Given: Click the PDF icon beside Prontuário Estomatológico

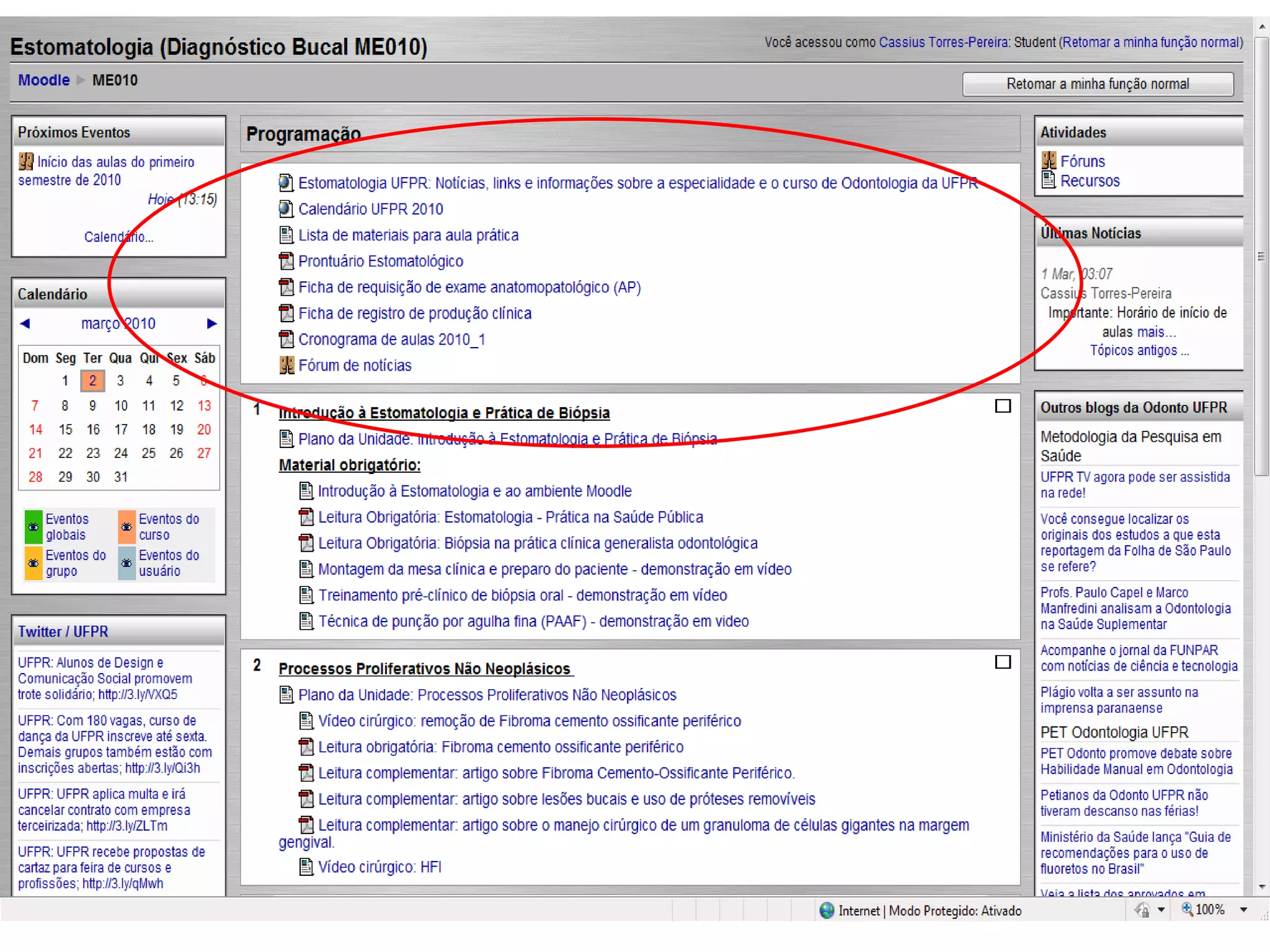Looking at the screenshot, I should point(286,261).
